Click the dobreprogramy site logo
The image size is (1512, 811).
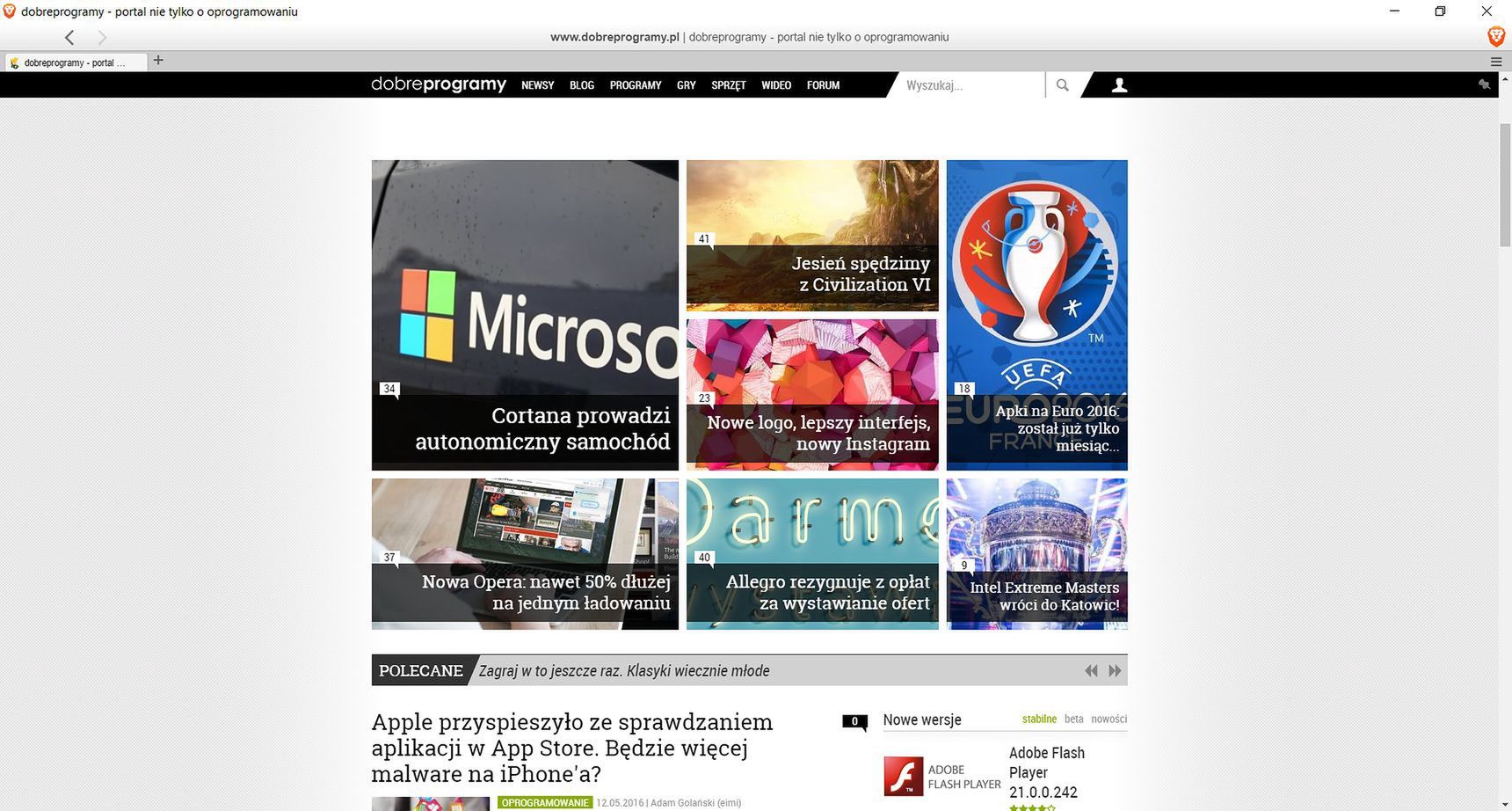(439, 84)
